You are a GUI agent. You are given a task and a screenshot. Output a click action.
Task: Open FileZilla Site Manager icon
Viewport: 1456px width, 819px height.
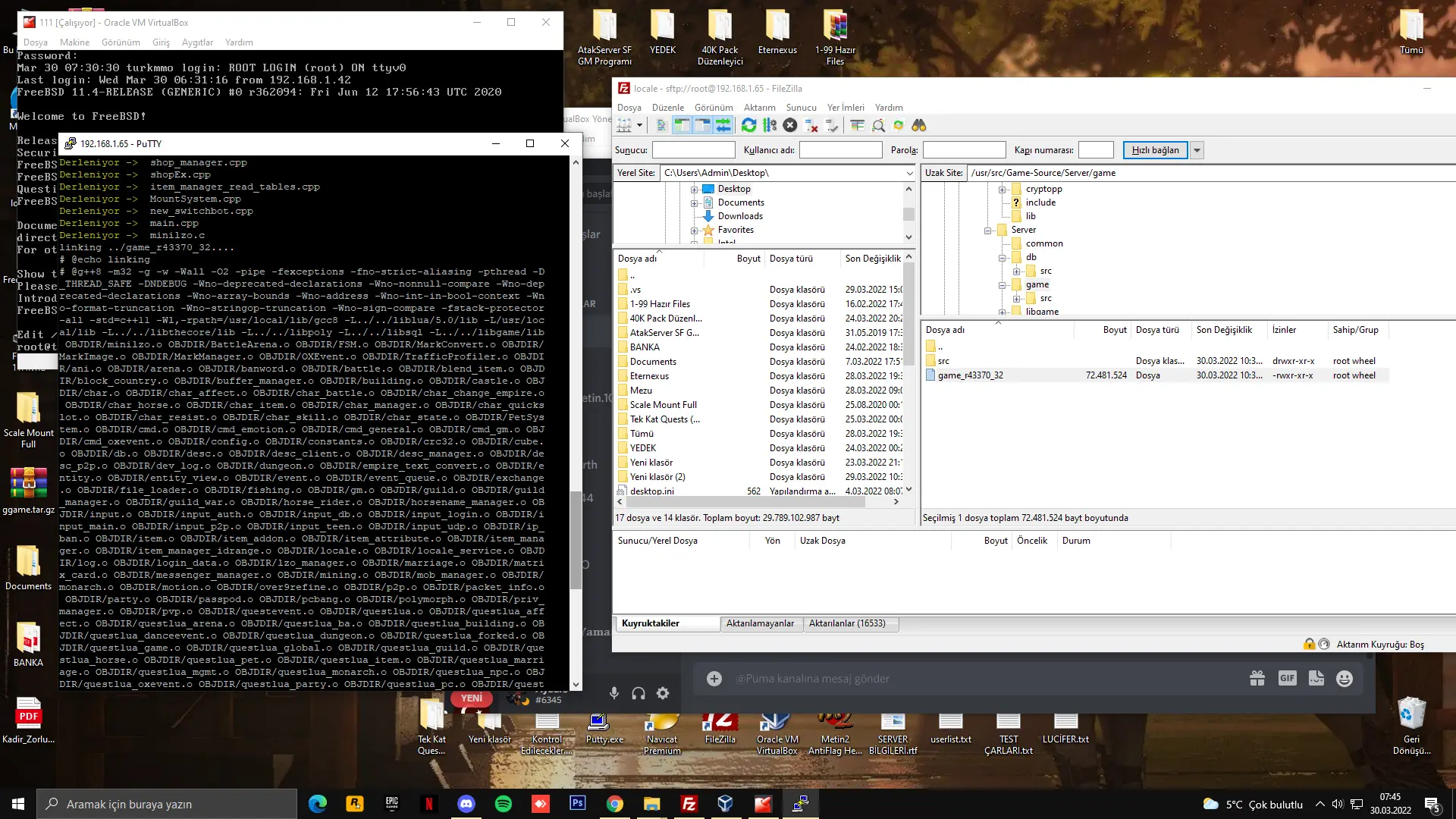[x=624, y=125]
